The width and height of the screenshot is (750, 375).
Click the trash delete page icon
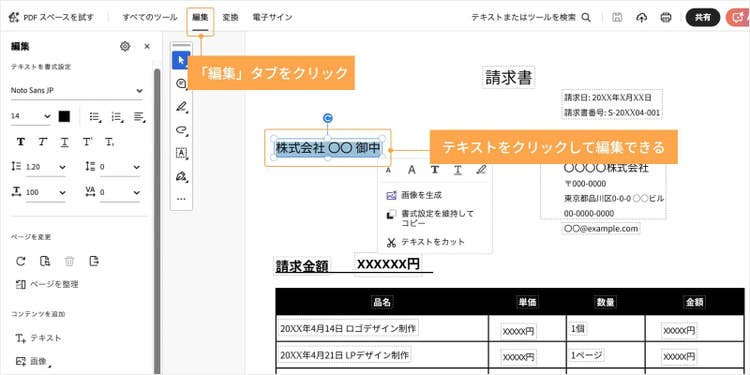pos(70,261)
